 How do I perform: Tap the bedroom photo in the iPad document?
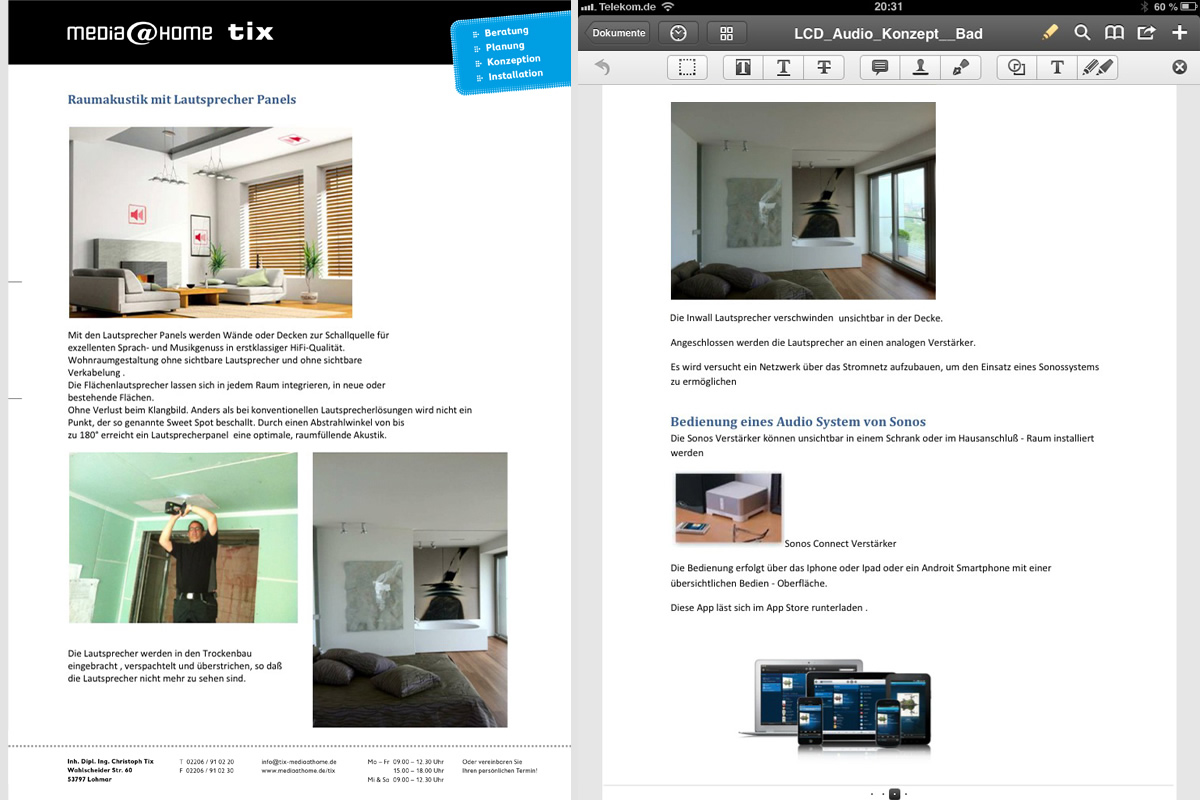click(803, 200)
